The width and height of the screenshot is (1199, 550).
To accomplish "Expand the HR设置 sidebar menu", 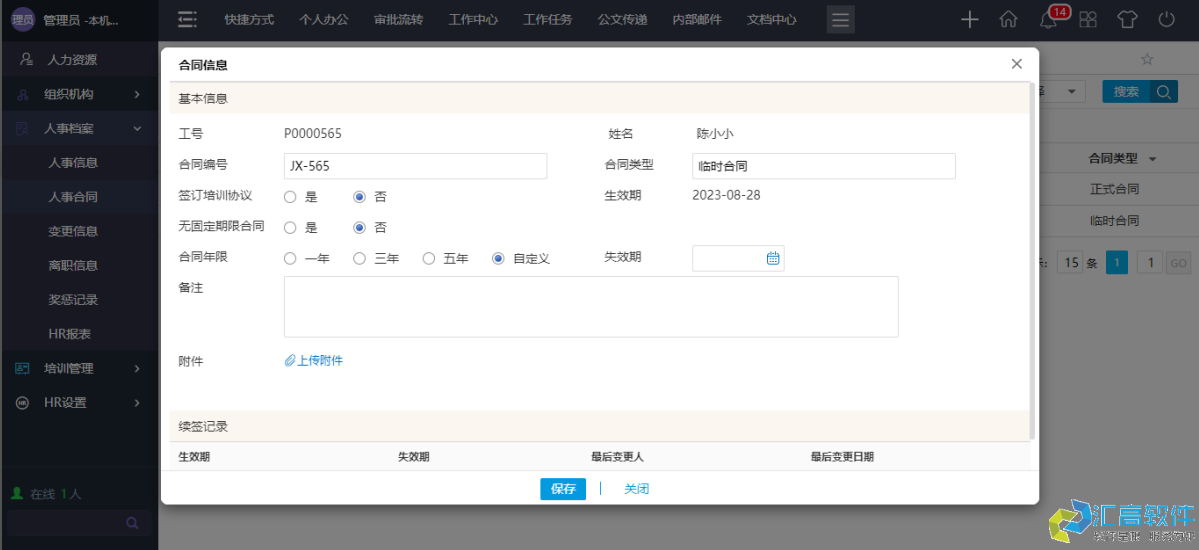I will (78, 402).
